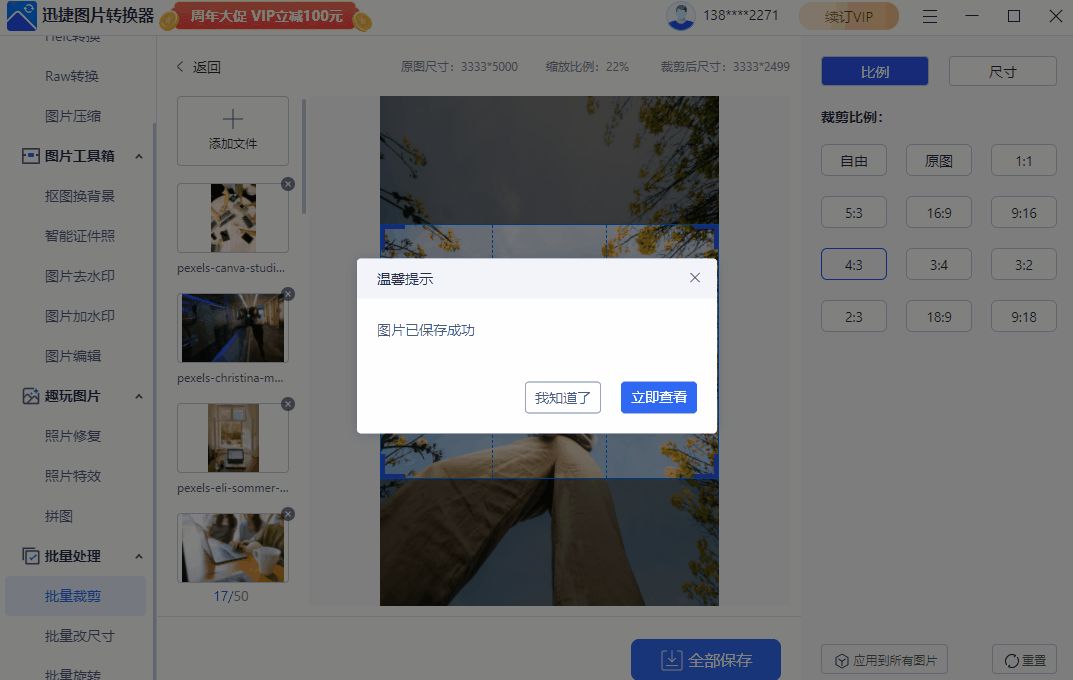Click the 我知道了 button
Image resolution: width=1073 pixels, height=680 pixels.
tap(563, 397)
